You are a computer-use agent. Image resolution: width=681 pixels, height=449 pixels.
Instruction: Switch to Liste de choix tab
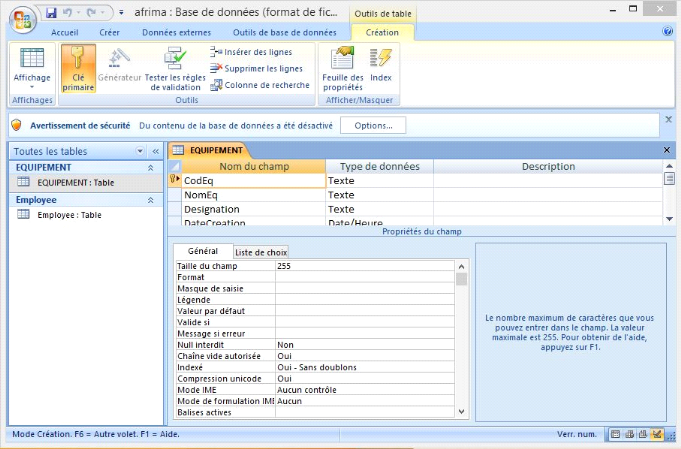pyautogui.click(x=260, y=252)
